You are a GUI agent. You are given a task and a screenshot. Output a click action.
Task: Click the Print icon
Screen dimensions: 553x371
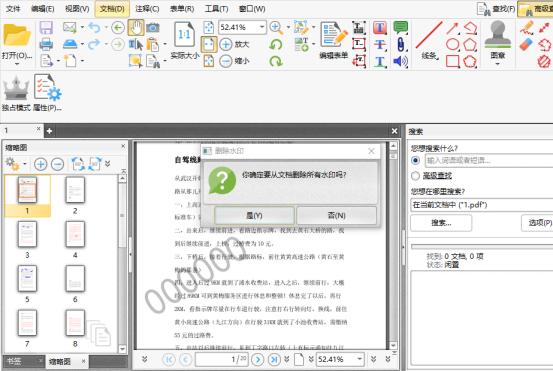(x=46, y=44)
